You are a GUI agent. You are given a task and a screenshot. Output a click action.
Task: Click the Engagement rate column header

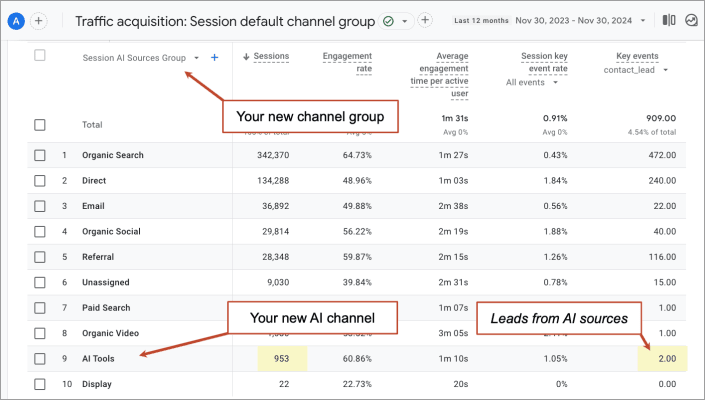click(347, 63)
